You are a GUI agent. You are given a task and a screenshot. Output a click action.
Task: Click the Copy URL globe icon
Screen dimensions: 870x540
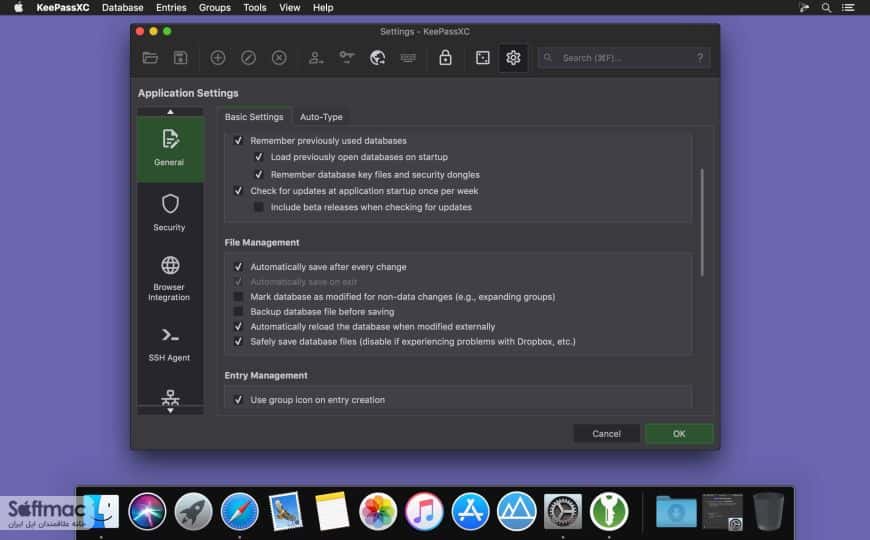tap(377, 58)
